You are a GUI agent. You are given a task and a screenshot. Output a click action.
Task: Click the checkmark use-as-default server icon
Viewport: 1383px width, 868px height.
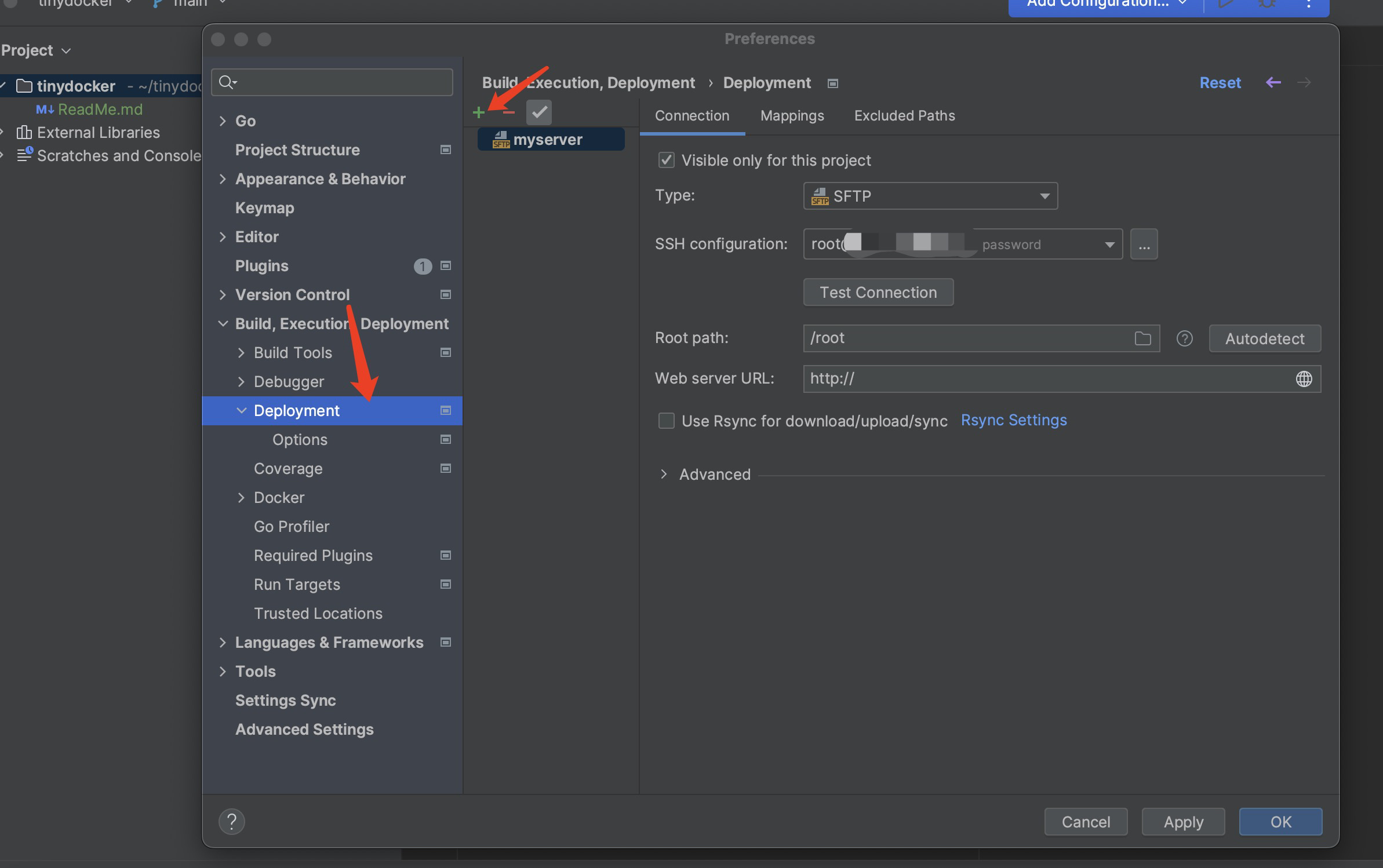tap(538, 112)
